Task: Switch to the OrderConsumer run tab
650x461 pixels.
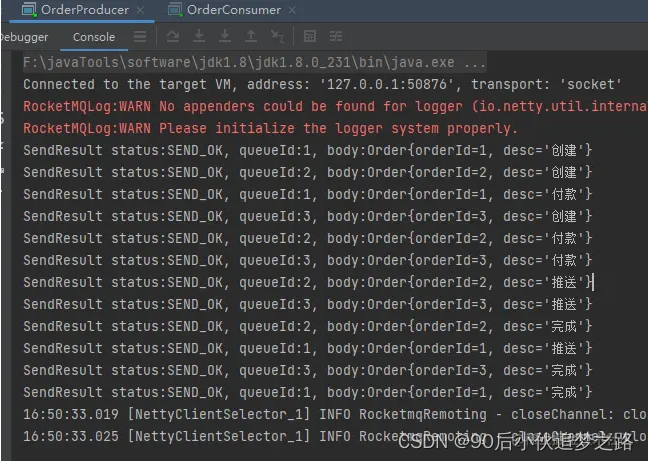Action: pos(233,10)
